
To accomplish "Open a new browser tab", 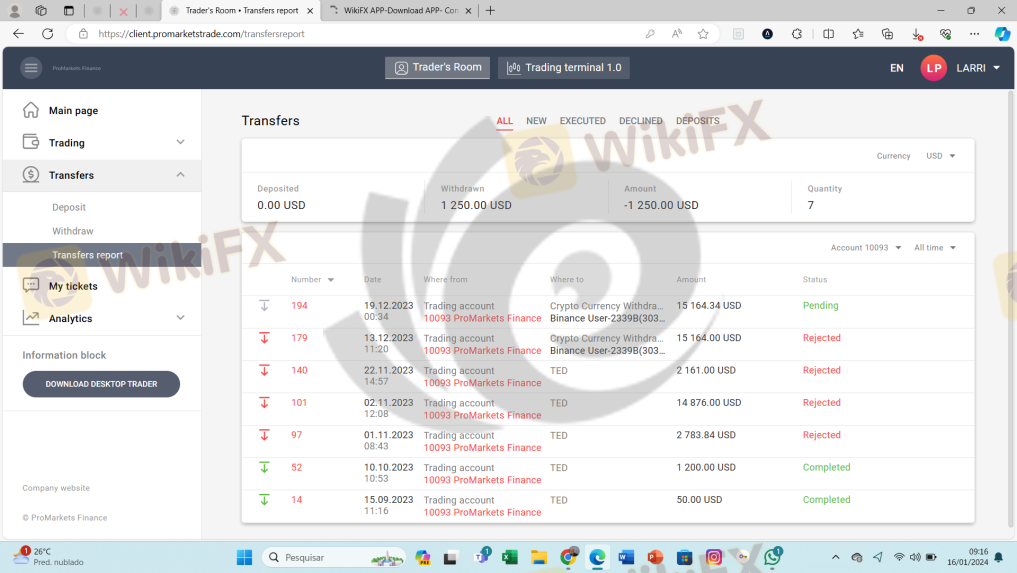I will click(x=490, y=10).
